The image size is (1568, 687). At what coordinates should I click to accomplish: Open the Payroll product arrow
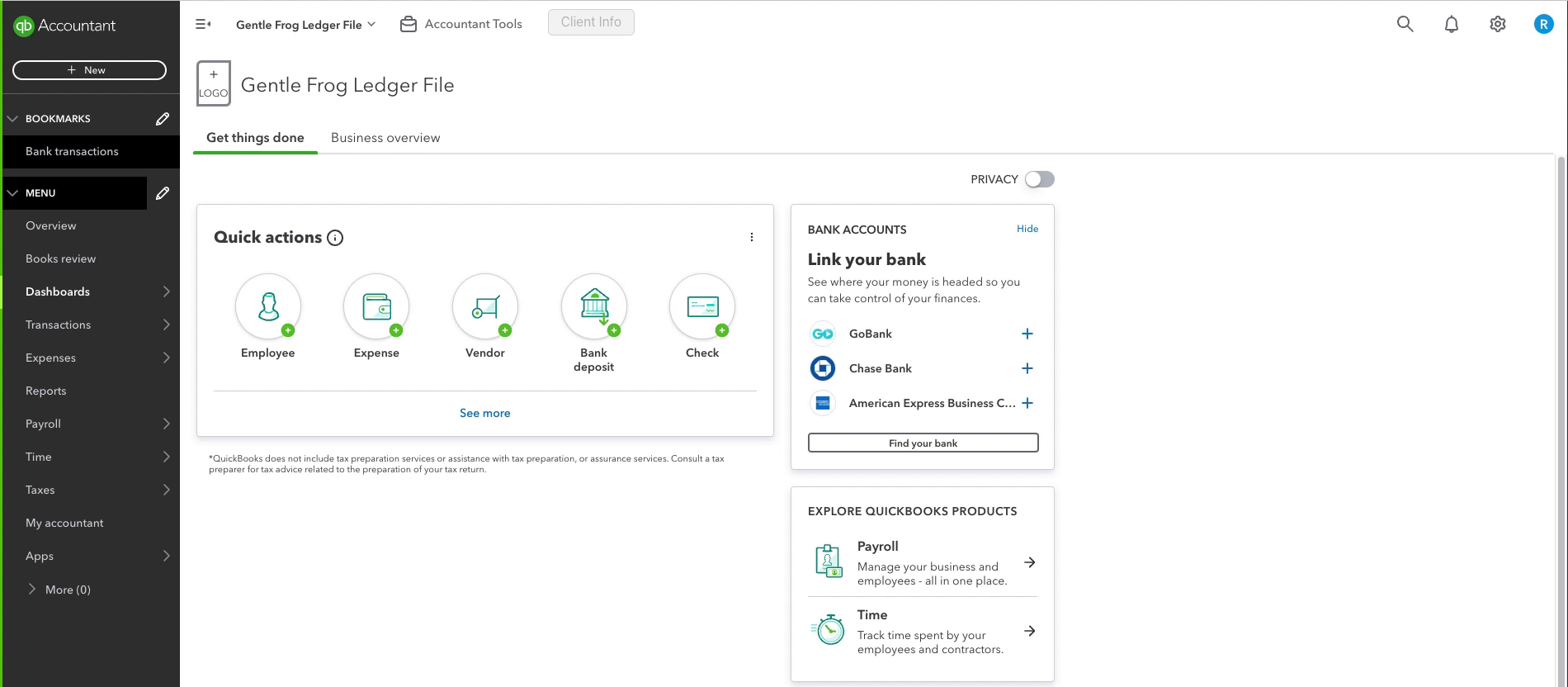[x=1030, y=562]
